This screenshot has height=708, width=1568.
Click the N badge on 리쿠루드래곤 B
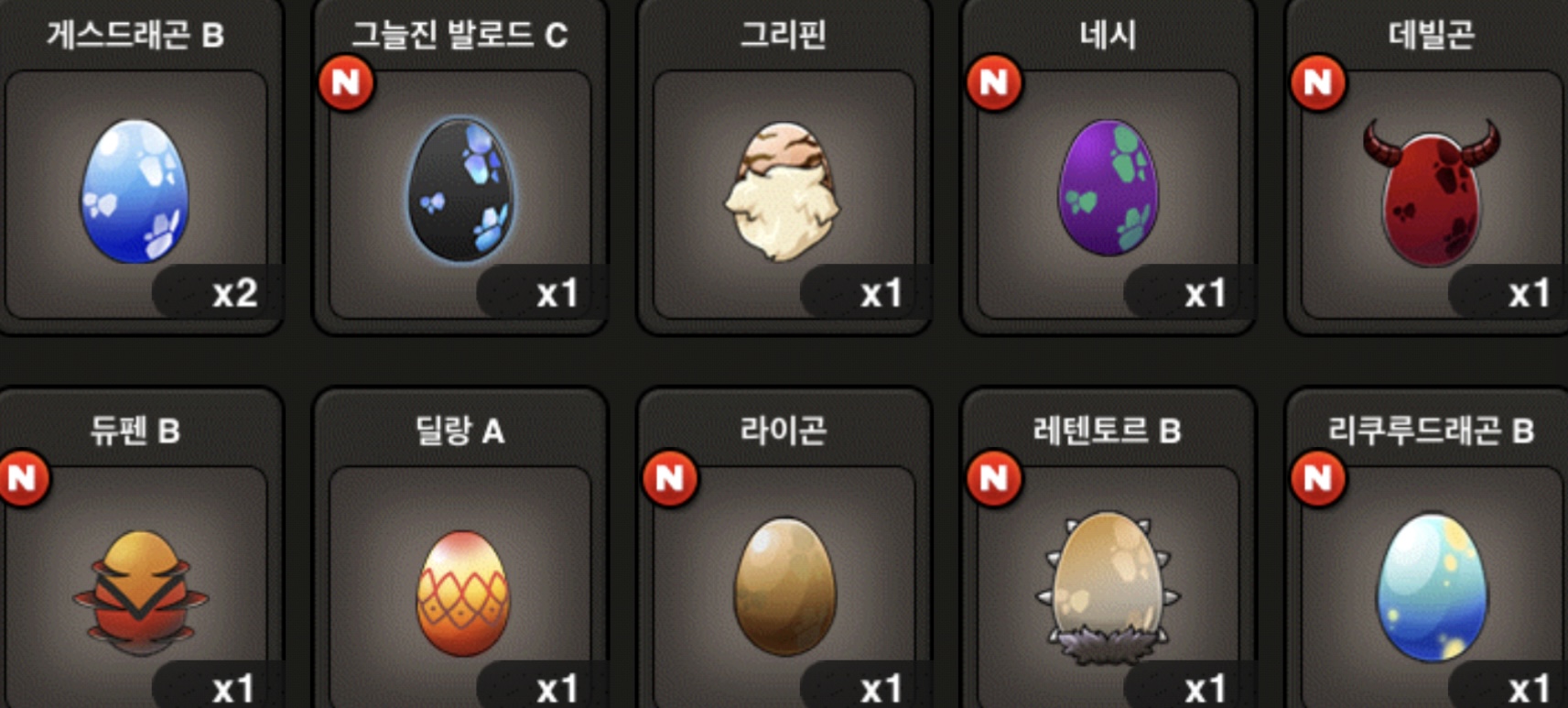(1318, 477)
